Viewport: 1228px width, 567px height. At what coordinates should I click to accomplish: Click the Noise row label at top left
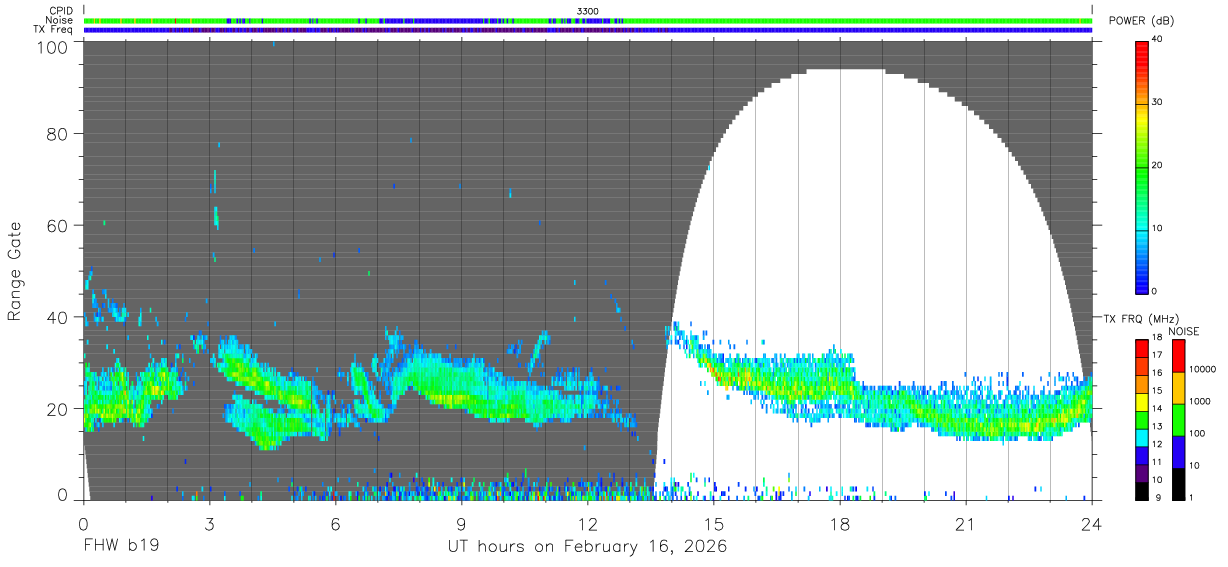click(x=60, y=20)
